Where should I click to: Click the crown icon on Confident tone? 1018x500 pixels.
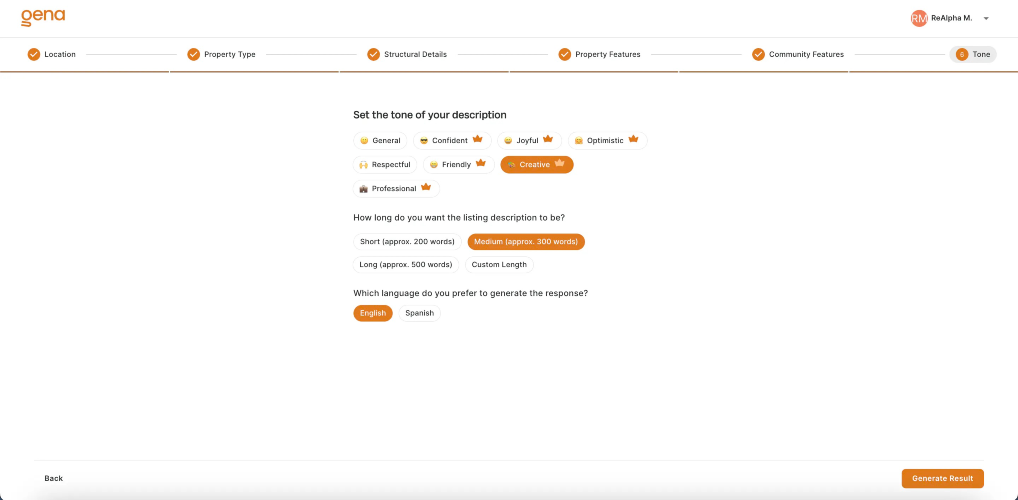point(478,140)
